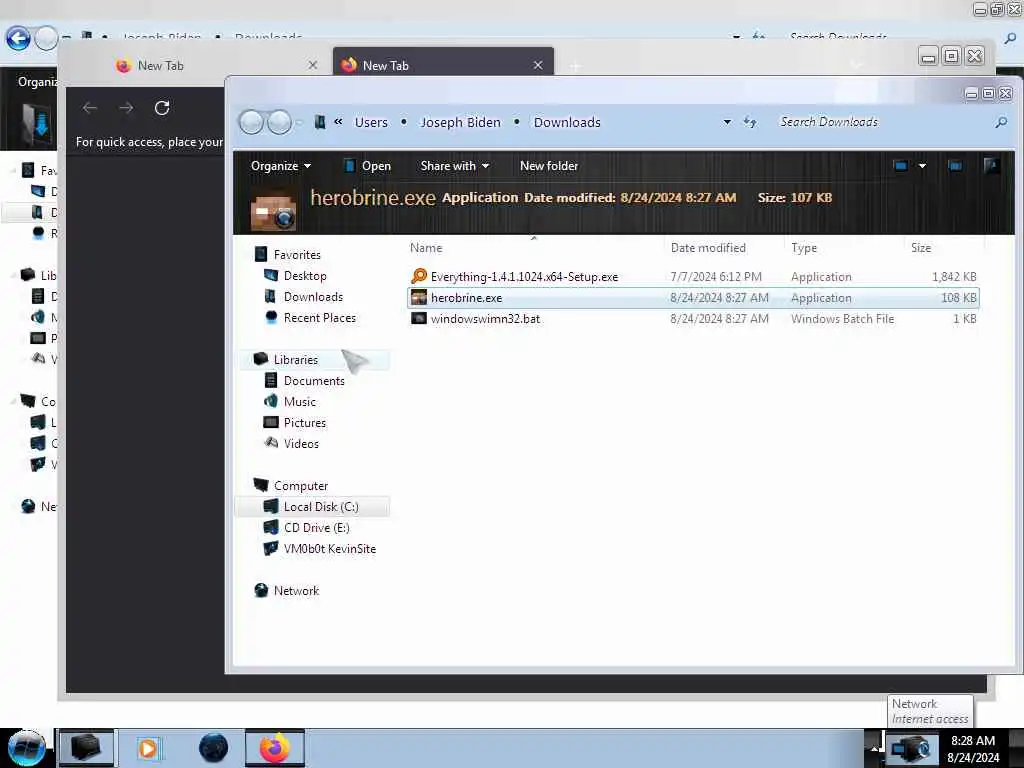Click the large herobrine preview thumbnail

pos(274,211)
